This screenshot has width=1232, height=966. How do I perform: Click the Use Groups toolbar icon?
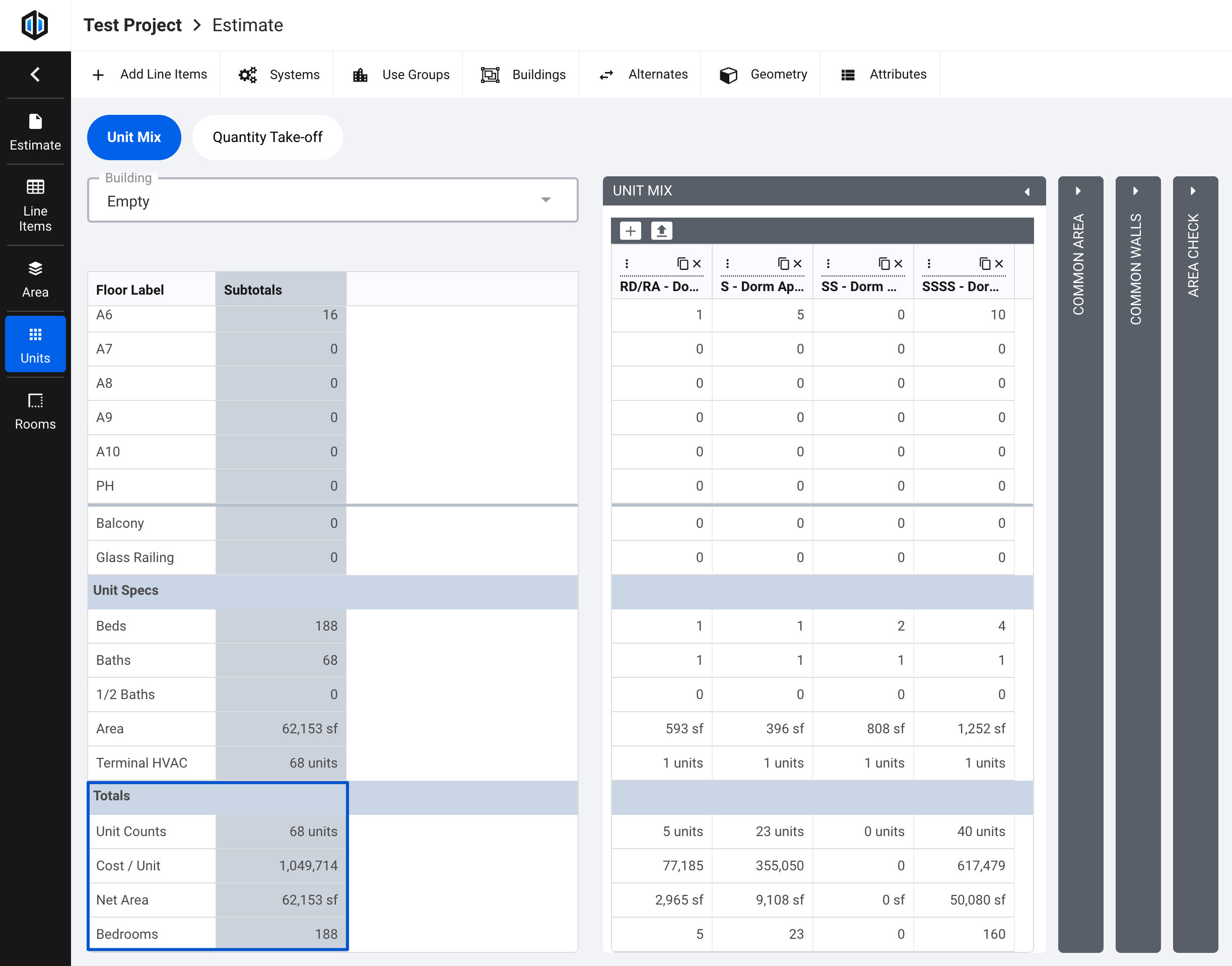[399, 74]
